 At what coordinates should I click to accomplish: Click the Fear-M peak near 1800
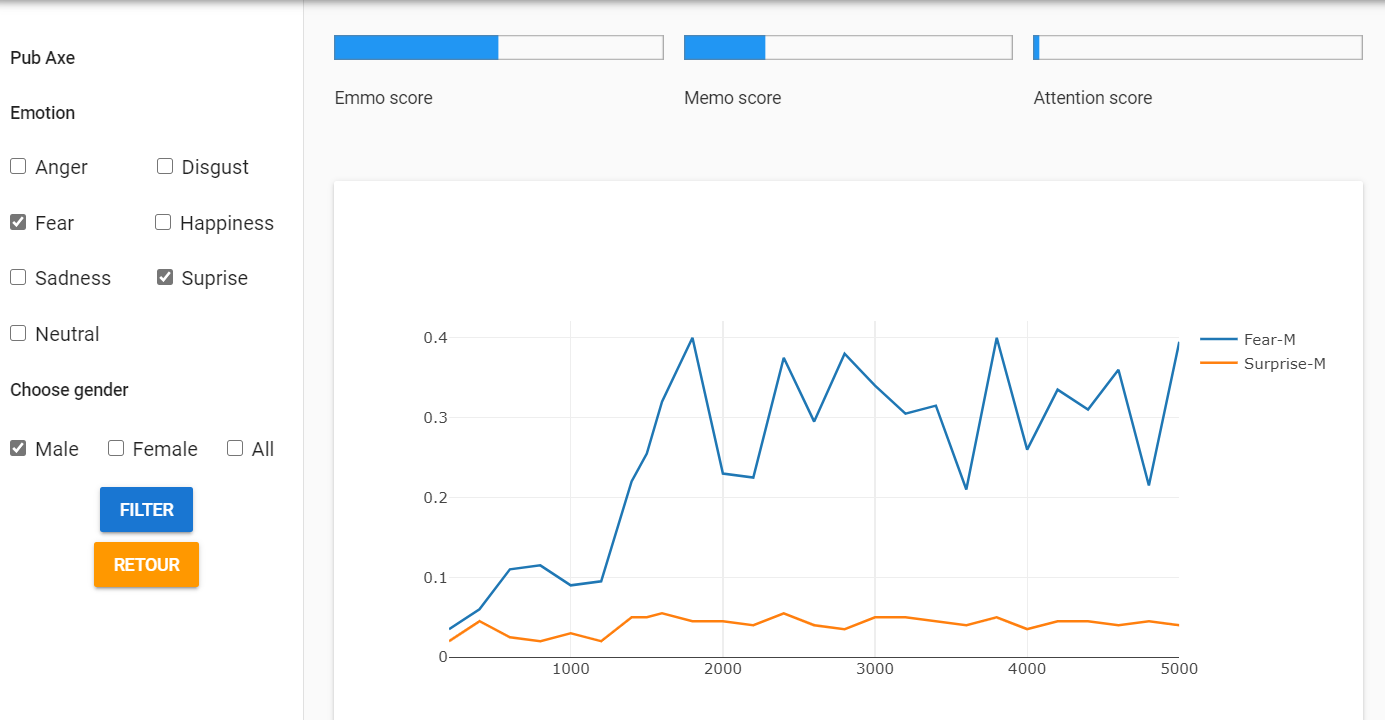point(692,339)
